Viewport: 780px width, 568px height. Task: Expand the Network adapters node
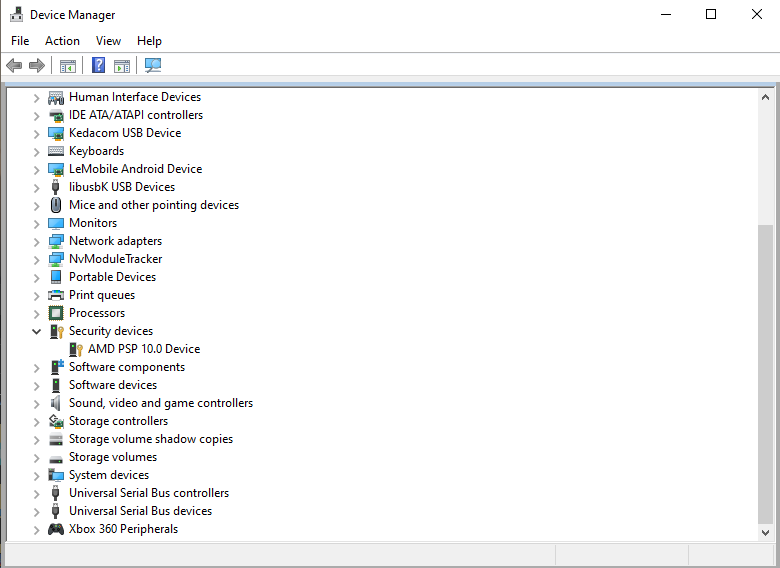pos(37,241)
